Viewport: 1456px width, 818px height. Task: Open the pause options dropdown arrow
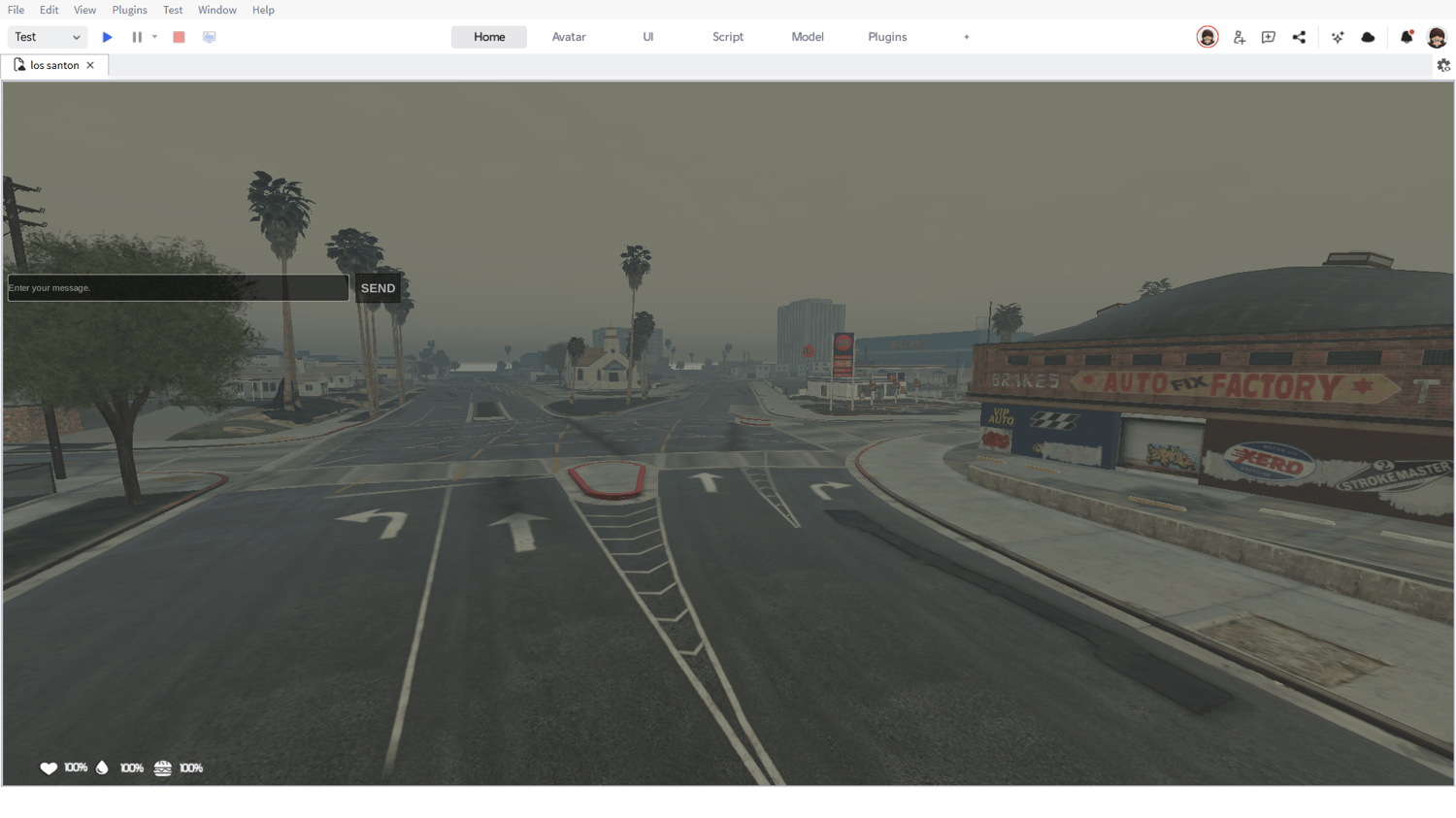click(154, 37)
